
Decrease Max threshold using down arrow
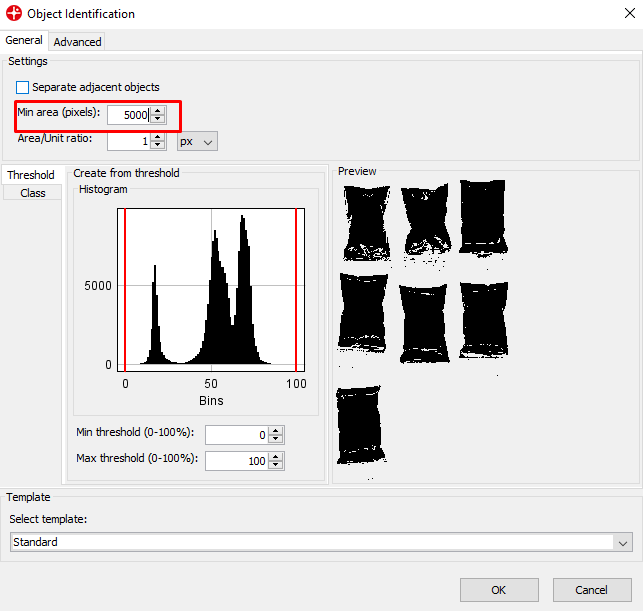[277, 465]
